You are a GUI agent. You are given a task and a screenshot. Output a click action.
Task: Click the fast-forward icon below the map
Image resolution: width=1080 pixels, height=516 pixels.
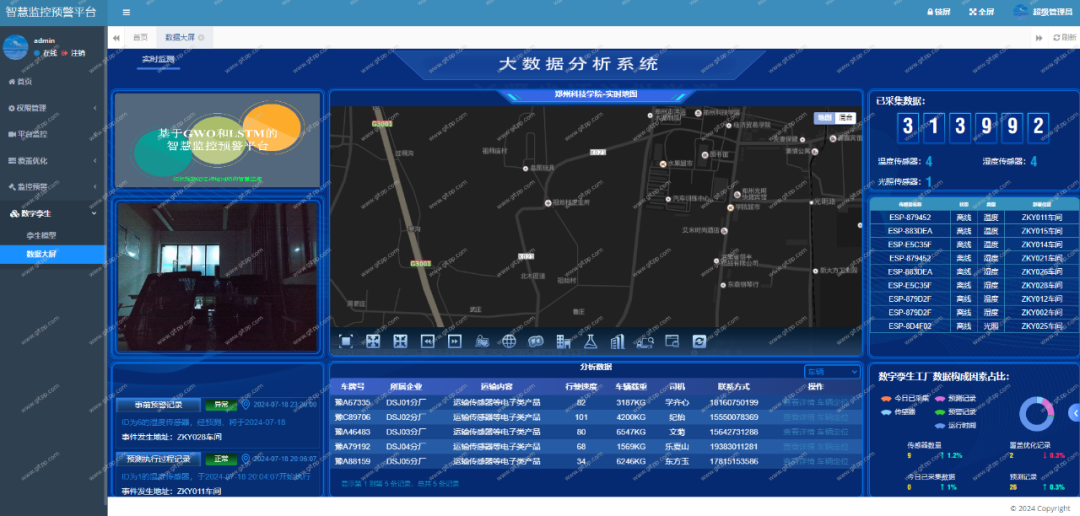pyautogui.click(x=455, y=341)
